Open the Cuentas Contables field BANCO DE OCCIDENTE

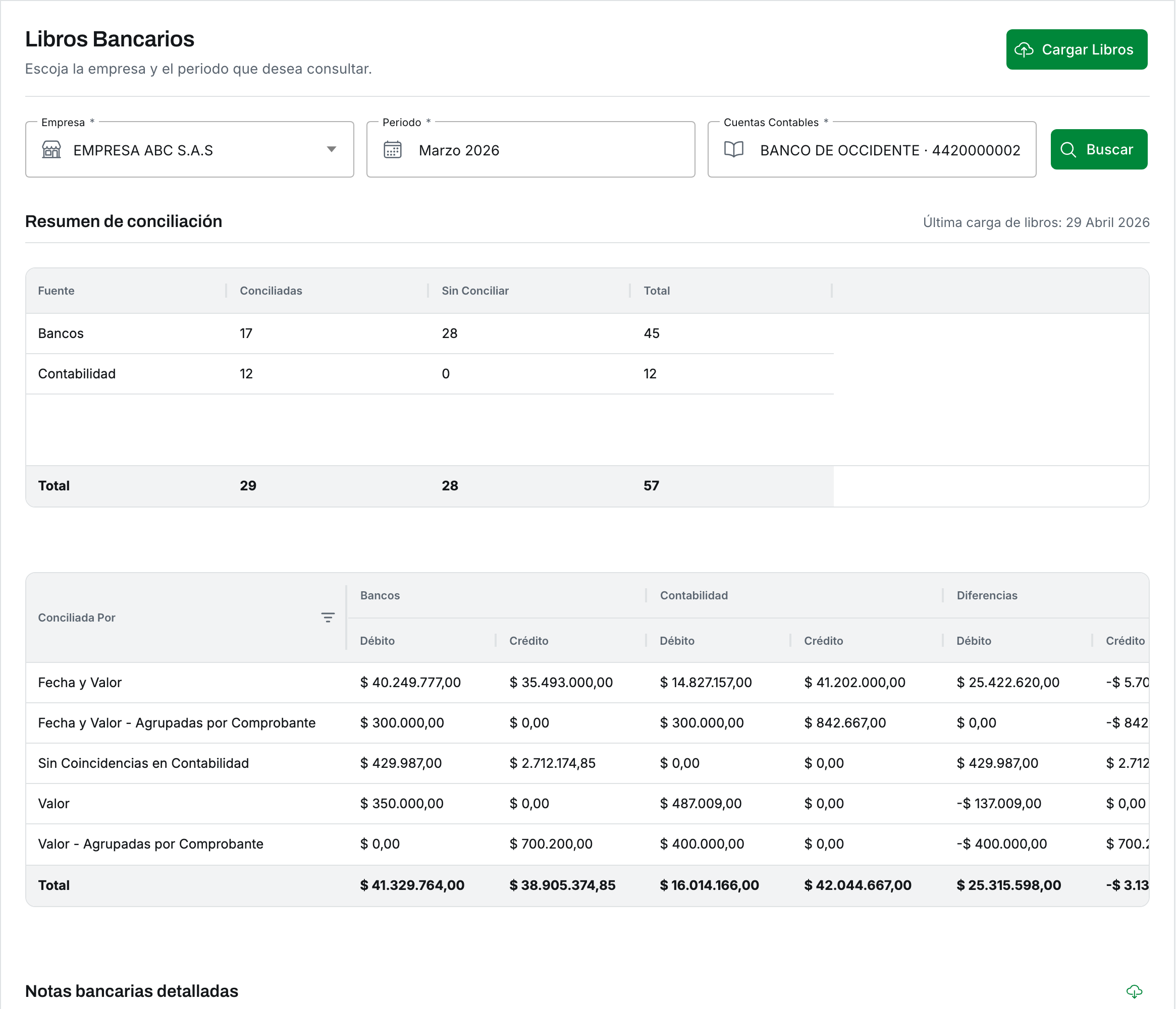click(x=872, y=150)
